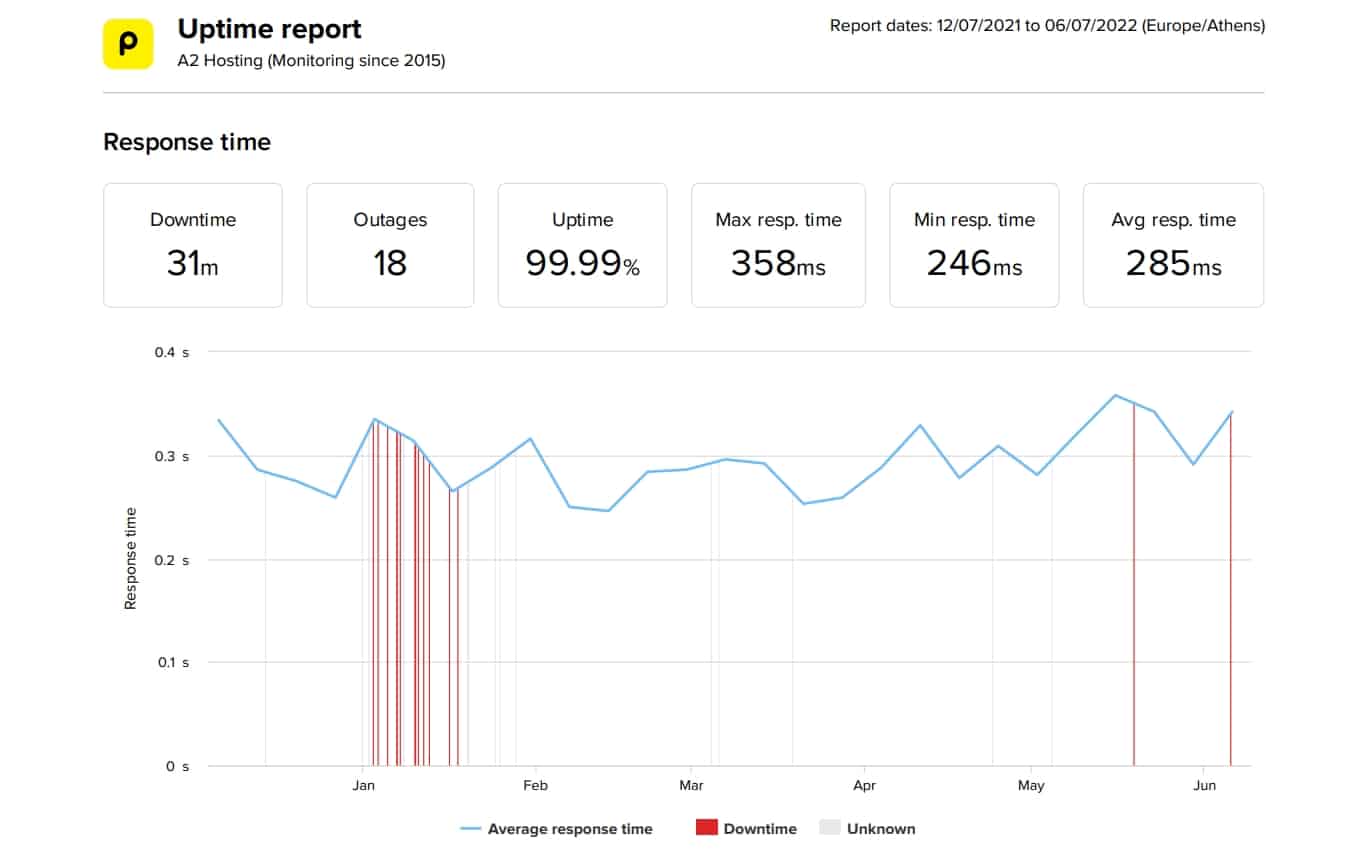This screenshot has width=1364, height=850.
Task: Click the May label on the x-axis
Action: click(x=1031, y=786)
